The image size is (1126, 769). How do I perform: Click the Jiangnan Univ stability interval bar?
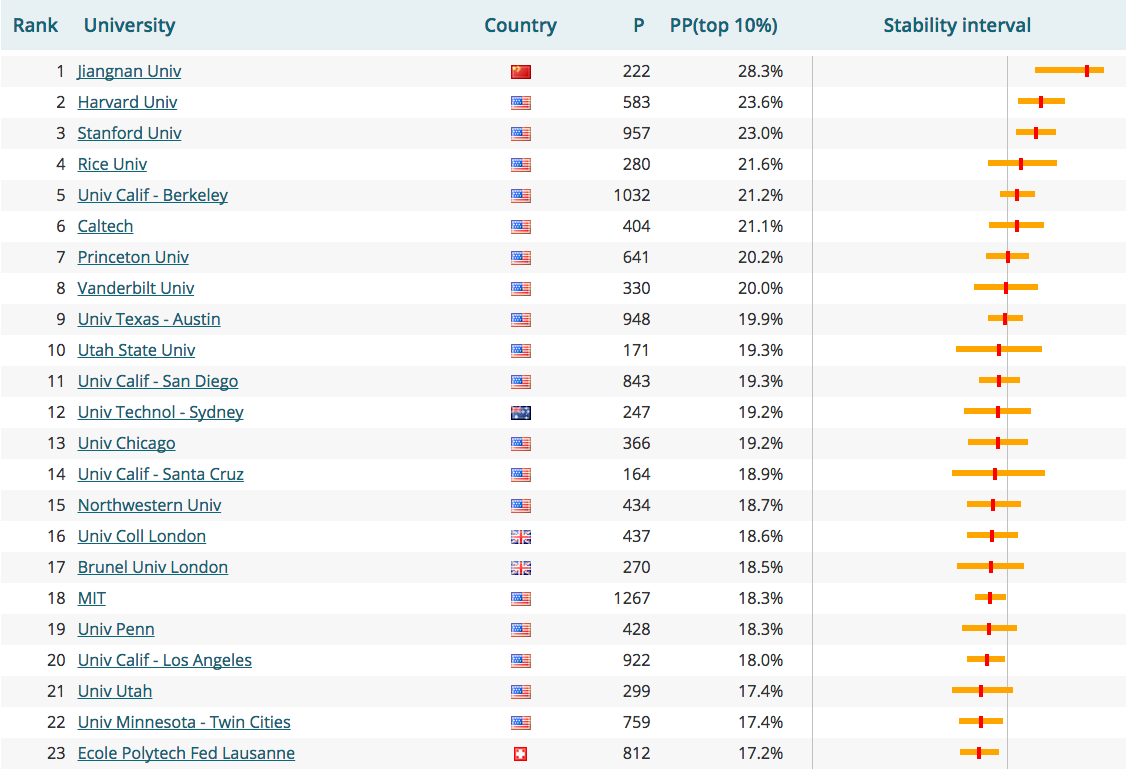tap(1069, 70)
